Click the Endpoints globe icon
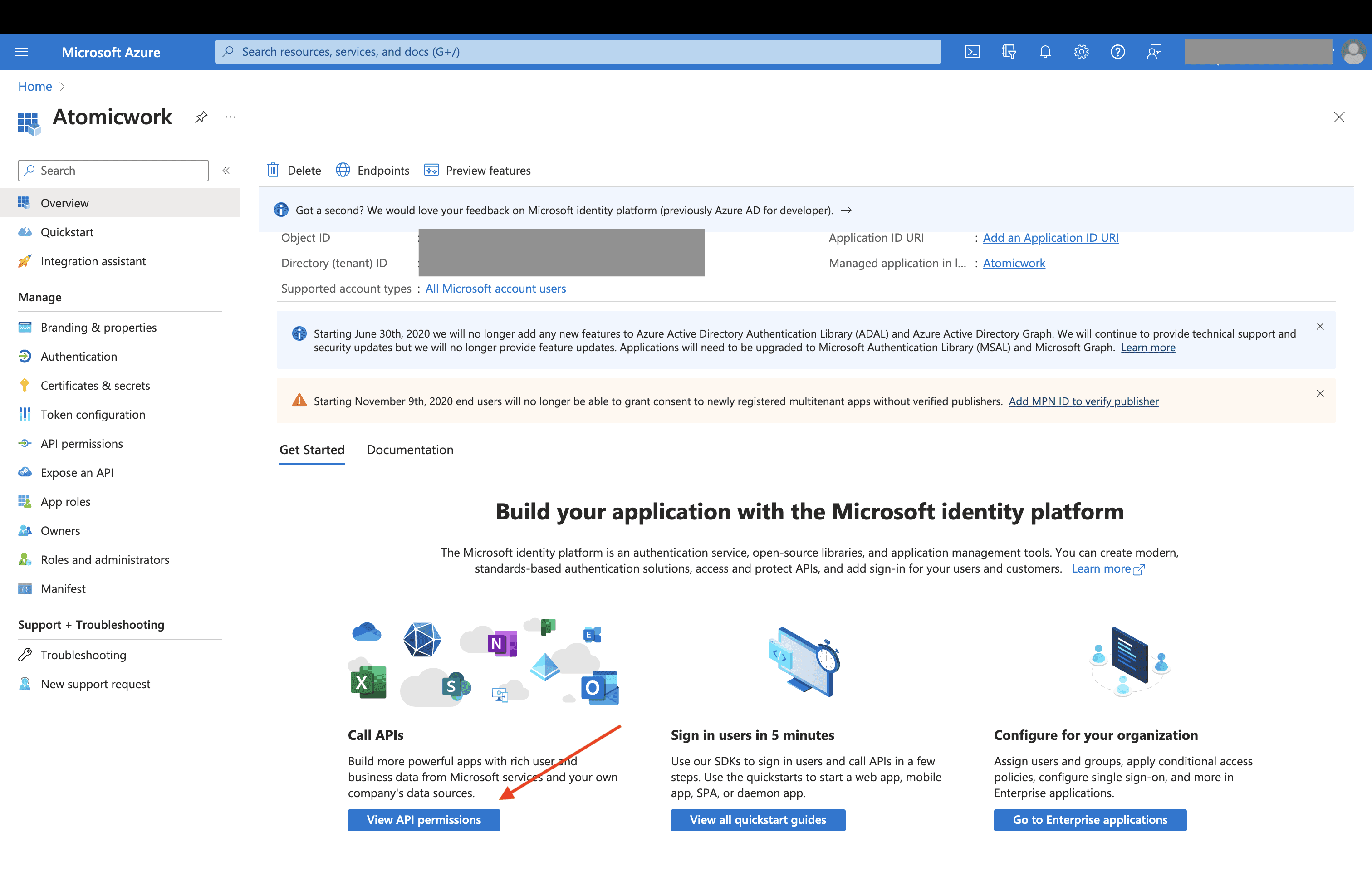1372x891 pixels. point(343,170)
